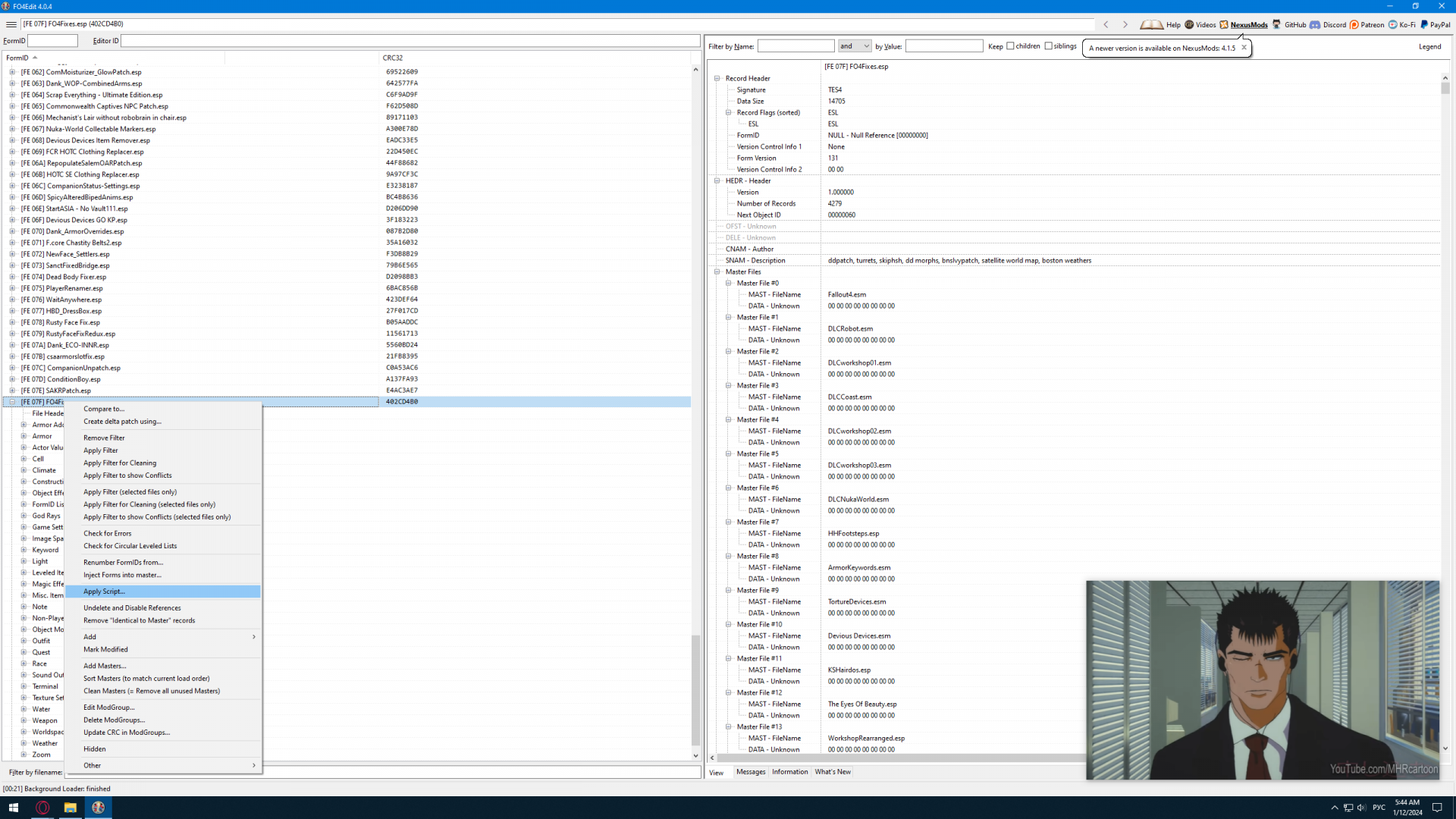1456x819 pixels.
Task: Click the Ko-Fi toolbar icon
Action: point(1393,25)
